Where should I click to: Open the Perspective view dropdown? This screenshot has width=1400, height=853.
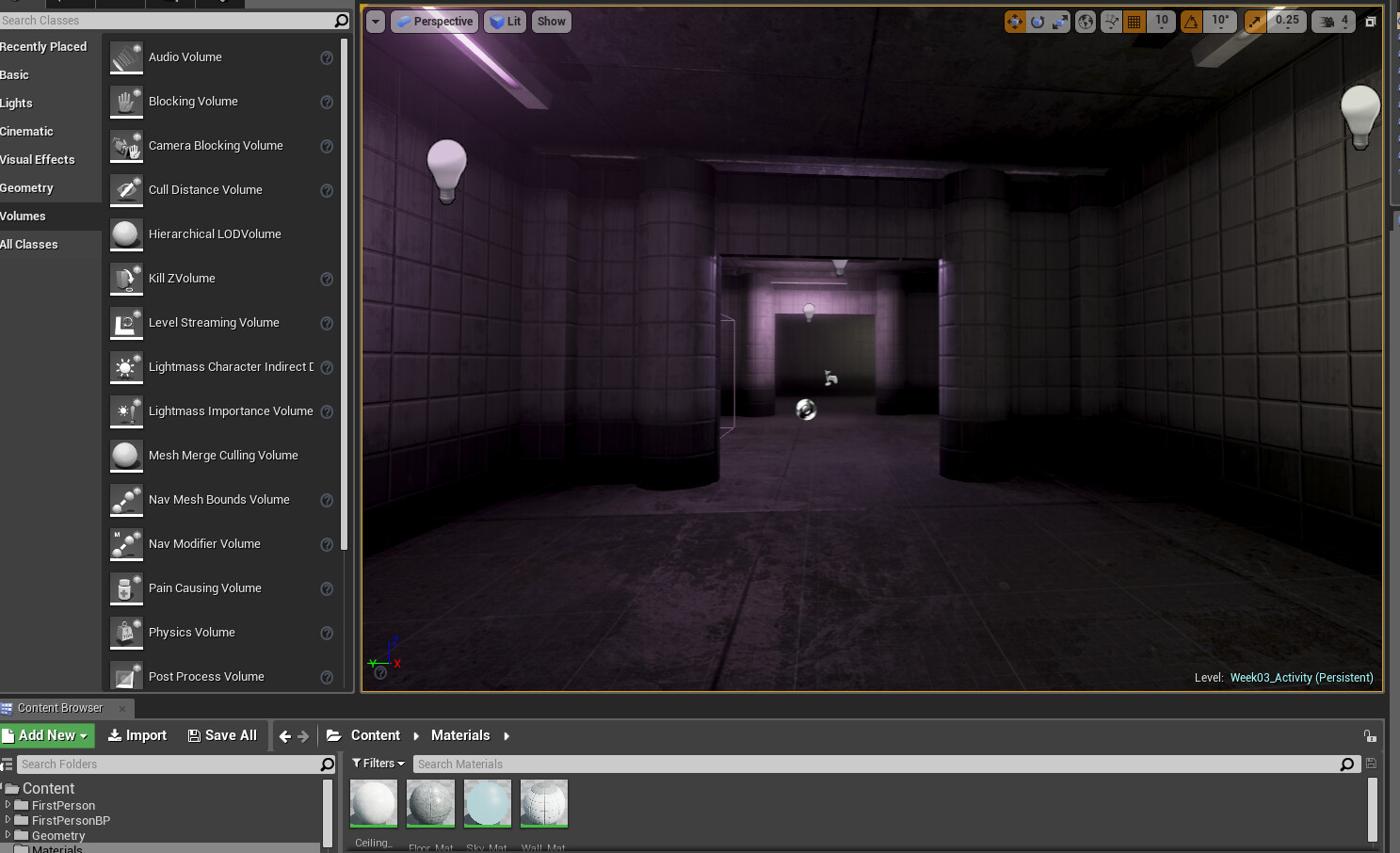click(x=434, y=21)
